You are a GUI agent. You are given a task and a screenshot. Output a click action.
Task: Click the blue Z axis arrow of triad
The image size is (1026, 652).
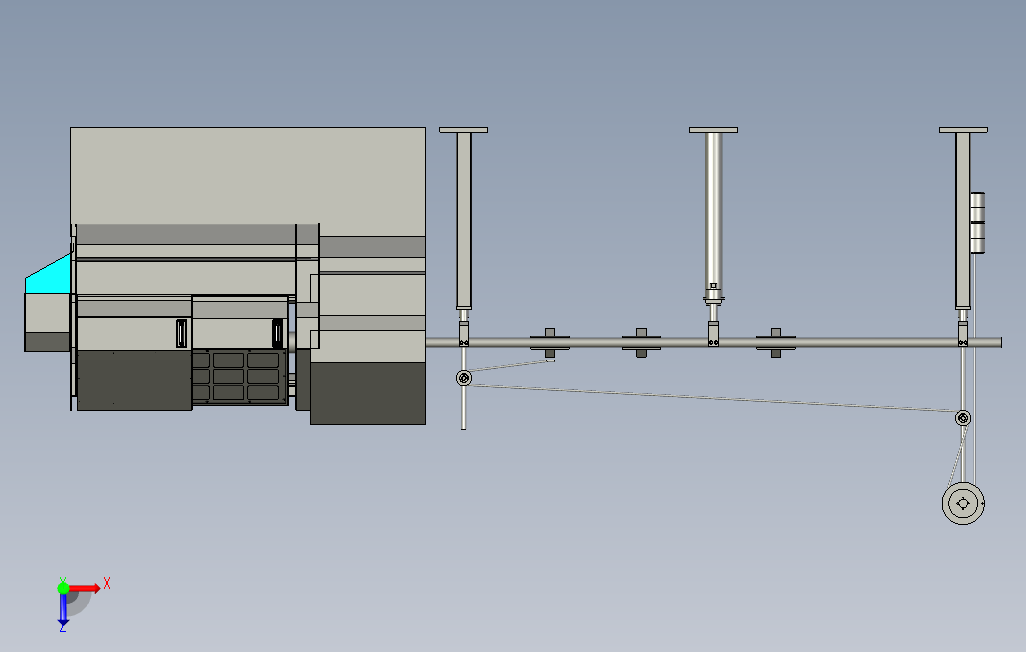pyautogui.click(x=63, y=609)
